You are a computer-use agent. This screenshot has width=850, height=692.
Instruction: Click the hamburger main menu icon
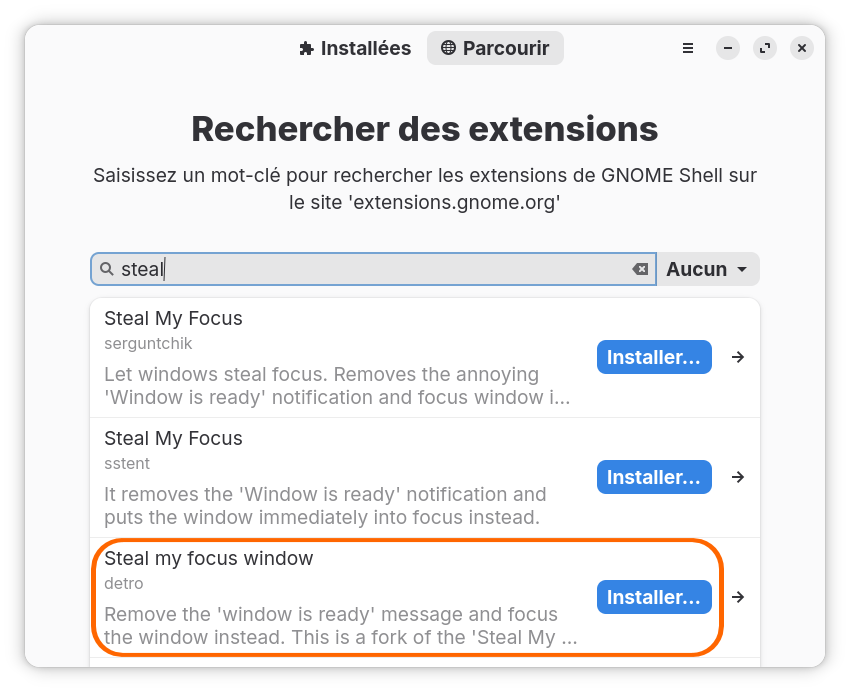[x=688, y=48]
